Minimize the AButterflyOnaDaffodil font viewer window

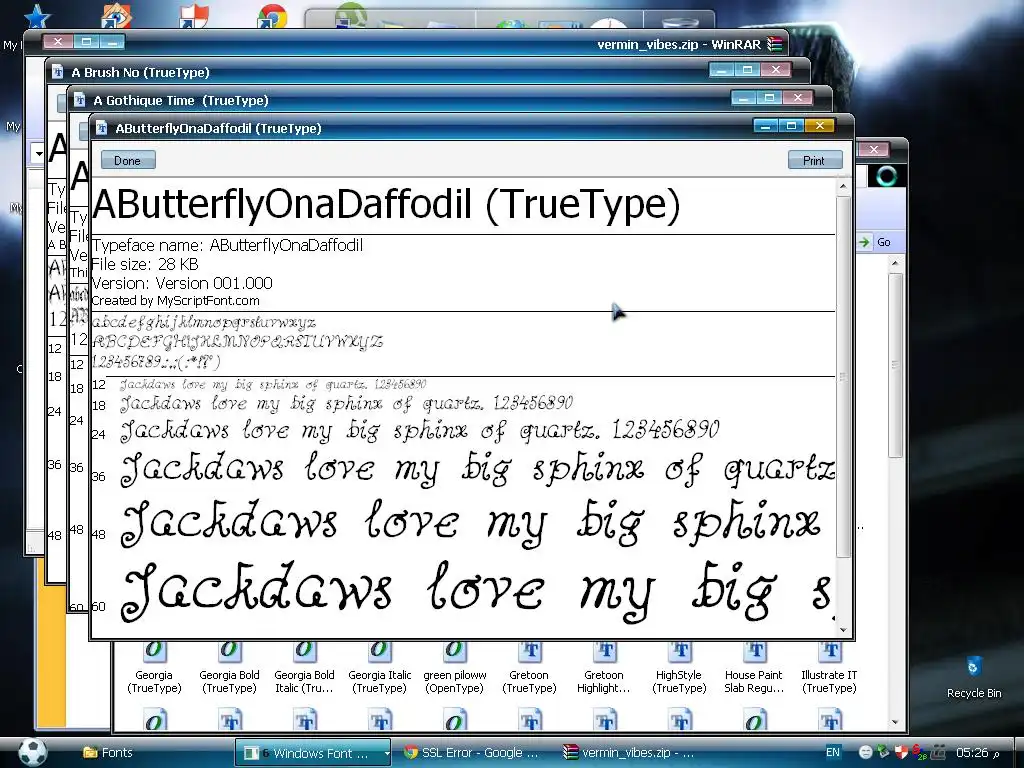tap(766, 125)
